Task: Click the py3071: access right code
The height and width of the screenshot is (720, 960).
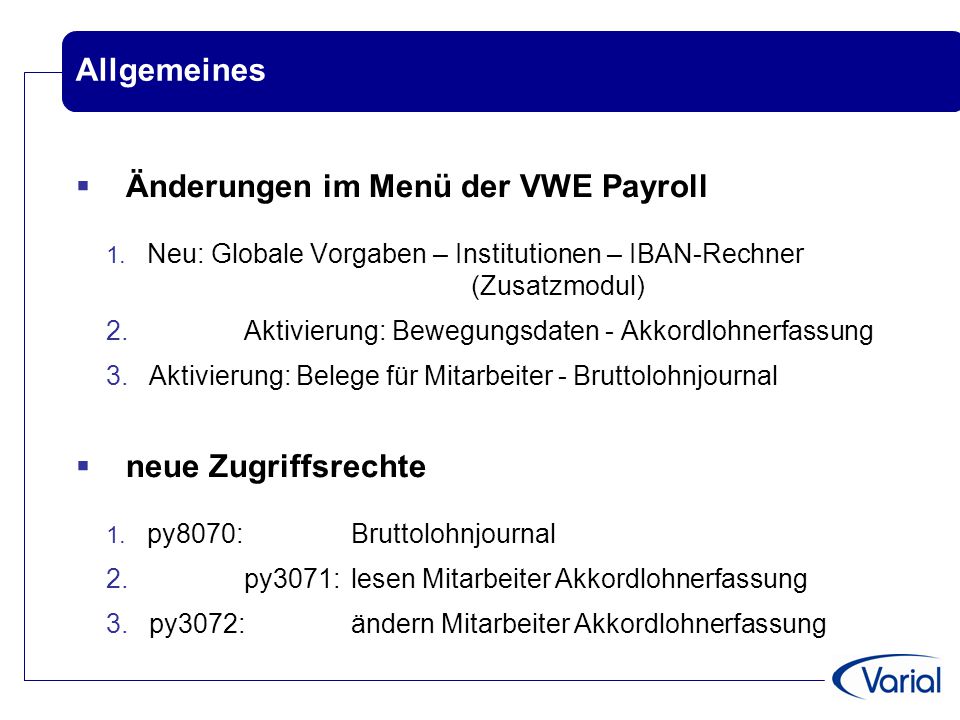Action: [292, 579]
